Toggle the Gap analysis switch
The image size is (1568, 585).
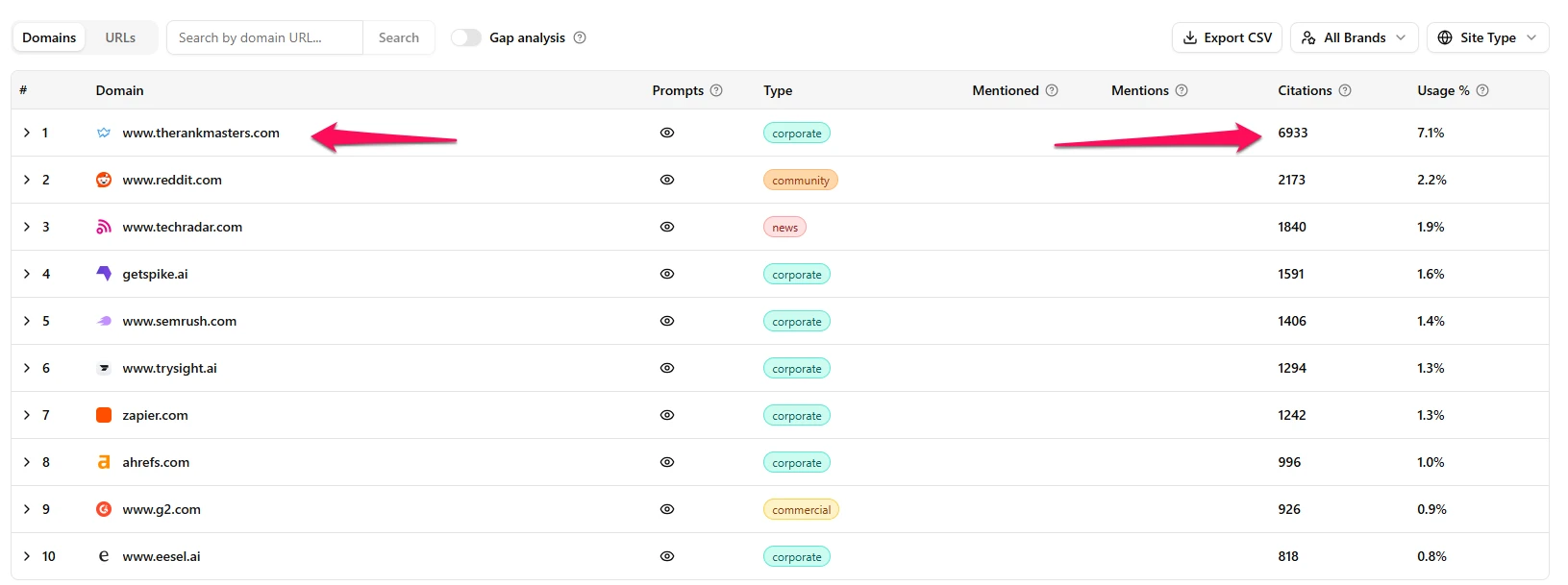point(466,37)
